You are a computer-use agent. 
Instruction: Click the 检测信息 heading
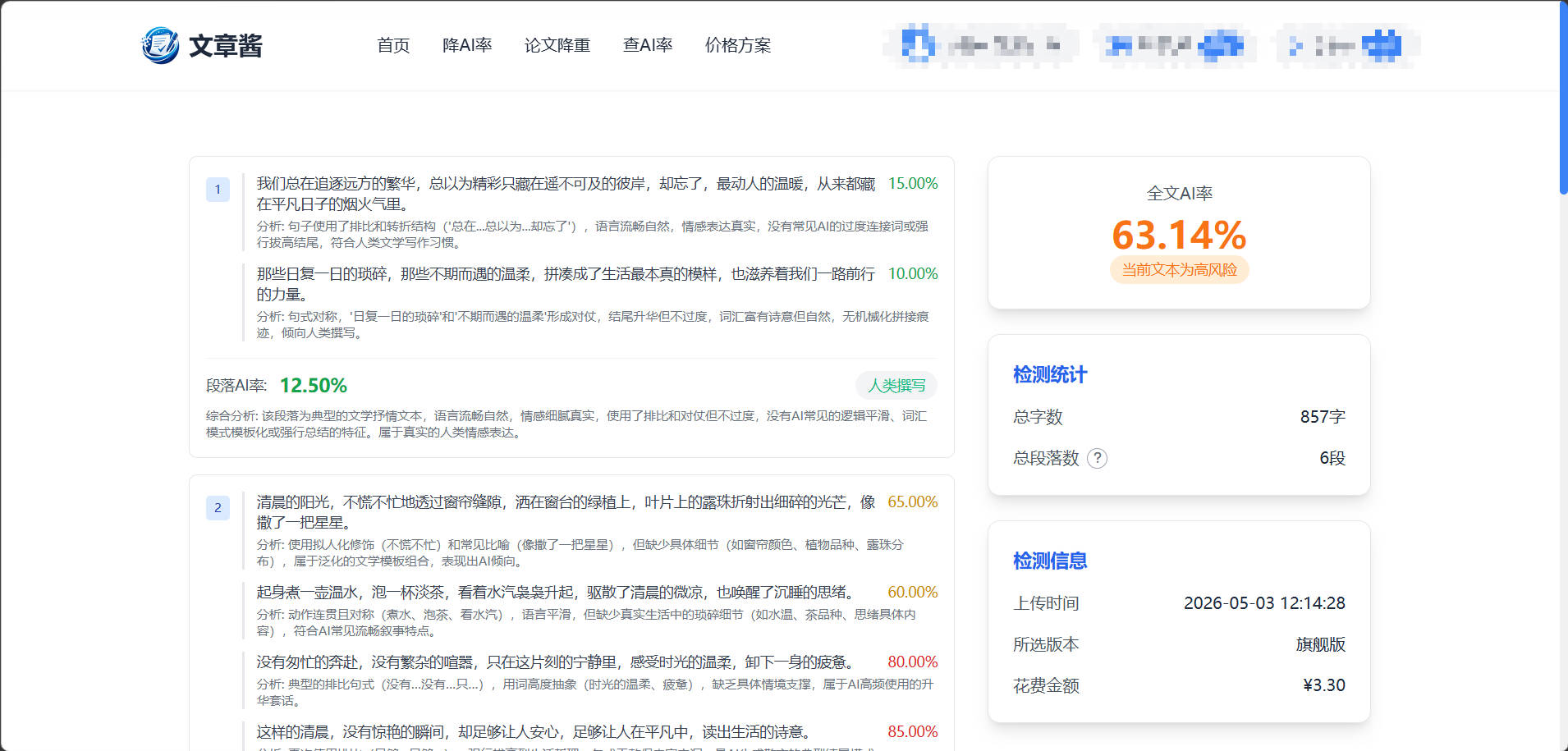1050,561
